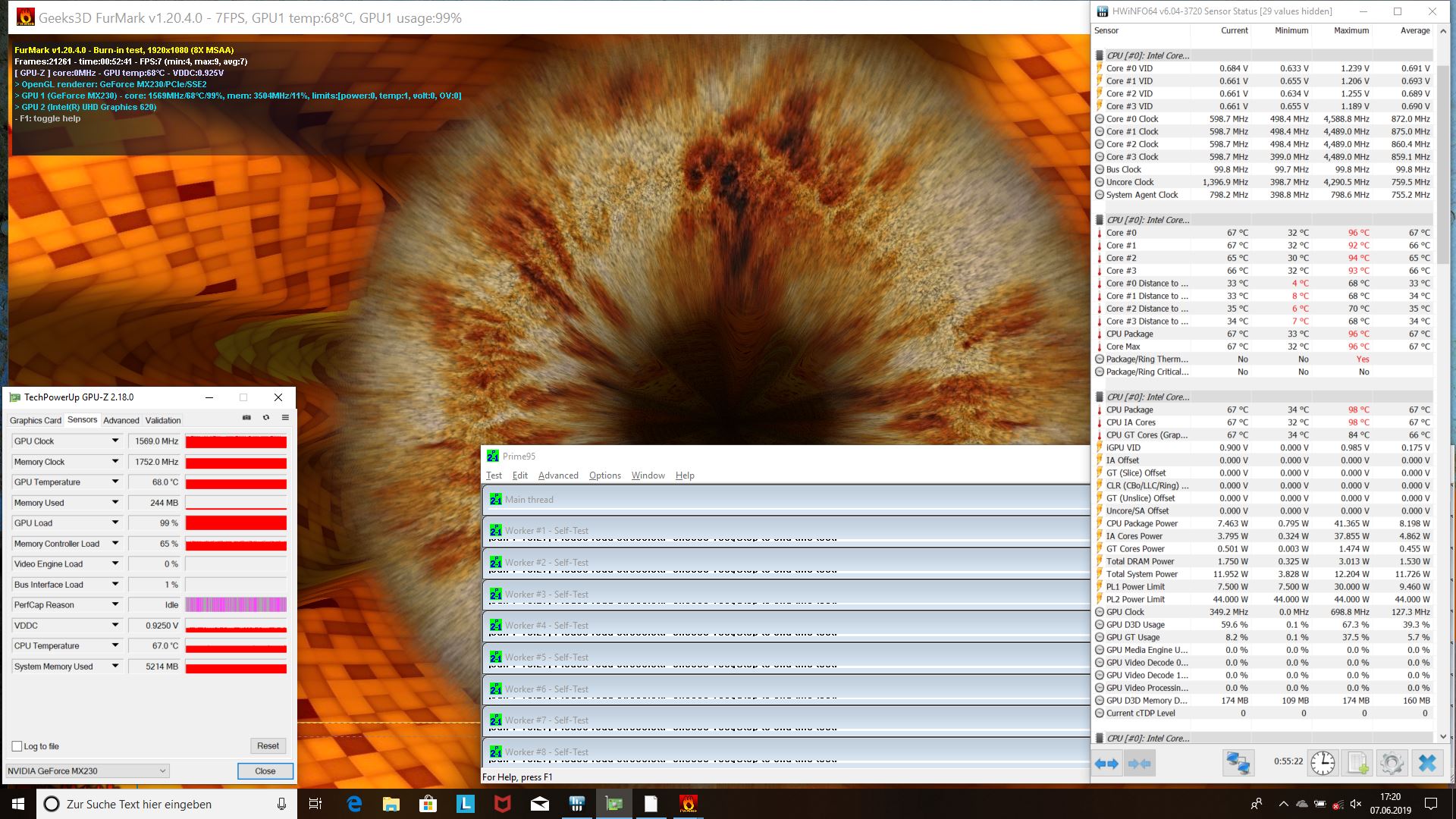
Task: Click HWiNFO expand arrows icon
Action: click(1107, 764)
